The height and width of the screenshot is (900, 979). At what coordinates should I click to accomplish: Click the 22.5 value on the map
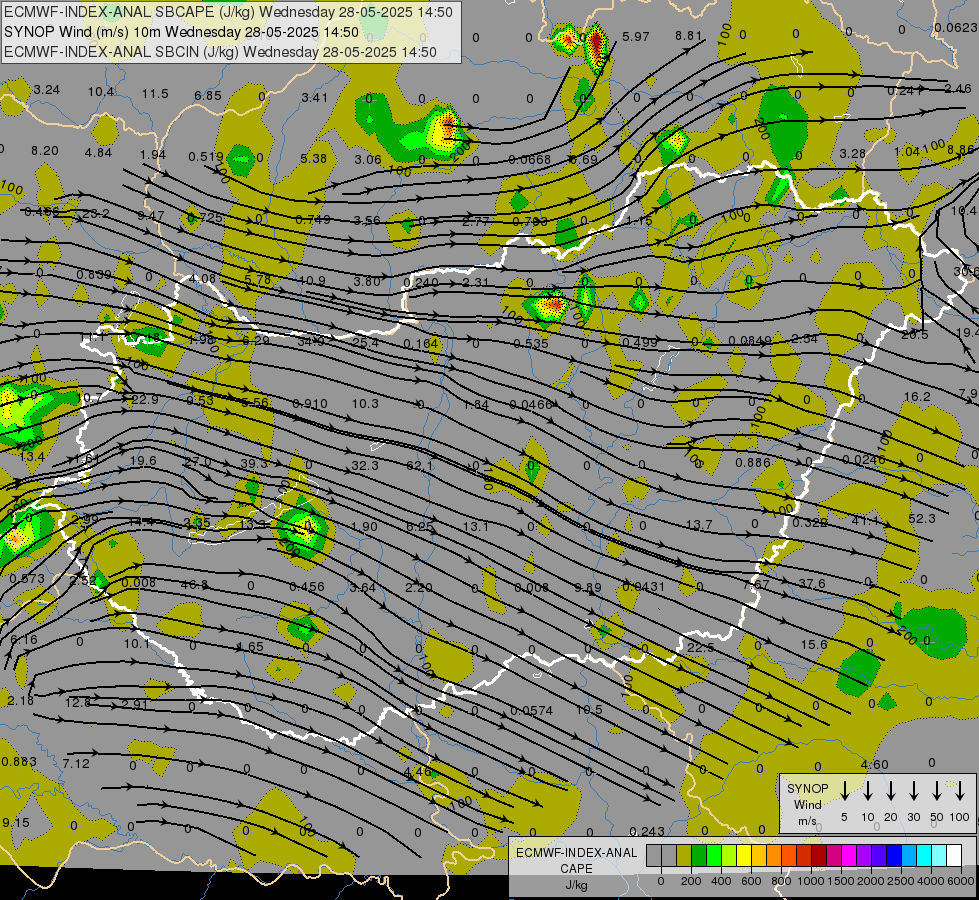pos(701,648)
